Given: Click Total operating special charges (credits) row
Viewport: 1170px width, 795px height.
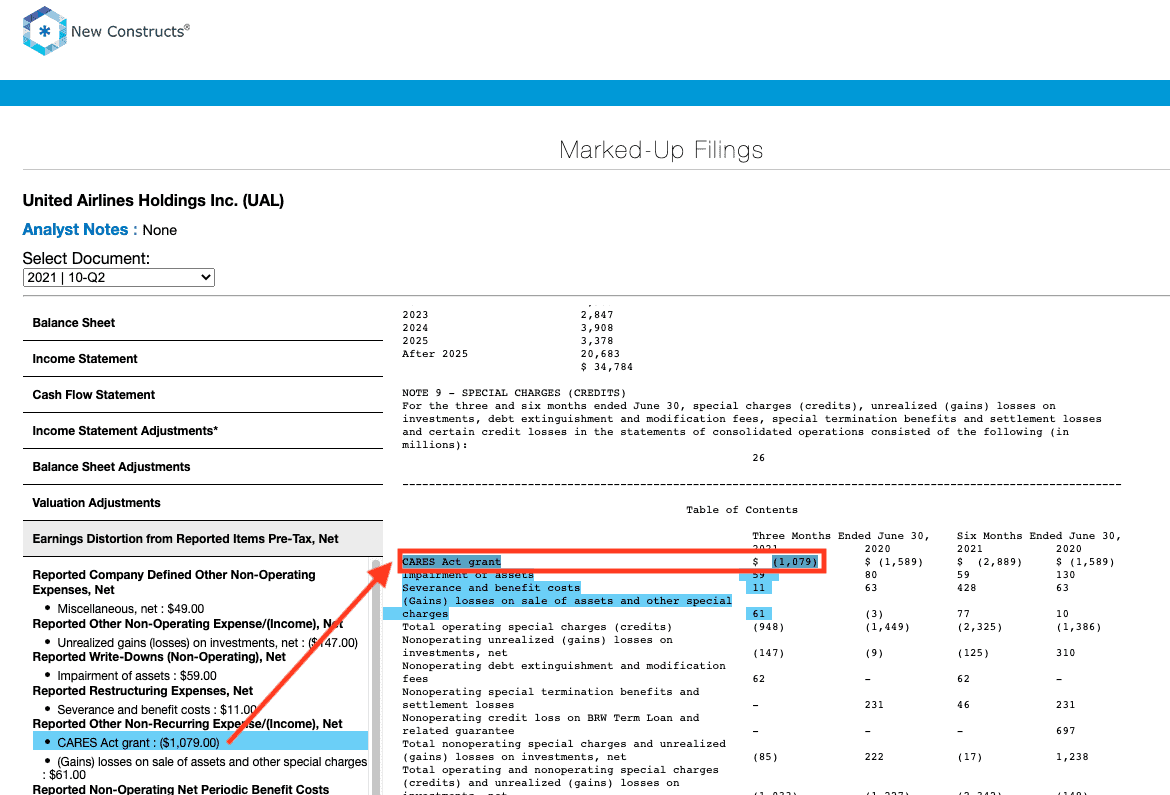Looking at the screenshot, I should [x=537, y=627].
